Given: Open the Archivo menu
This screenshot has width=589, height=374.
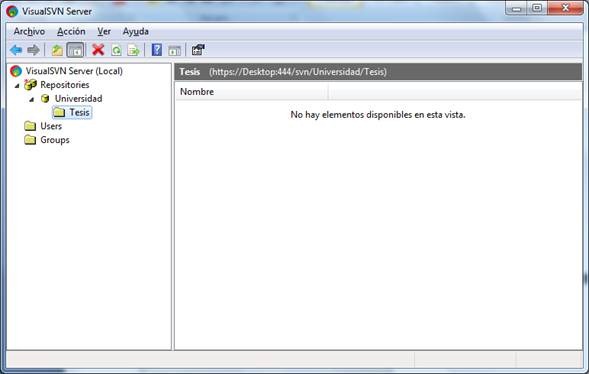Looking at the screenshot, I should (x=29, y=32).
